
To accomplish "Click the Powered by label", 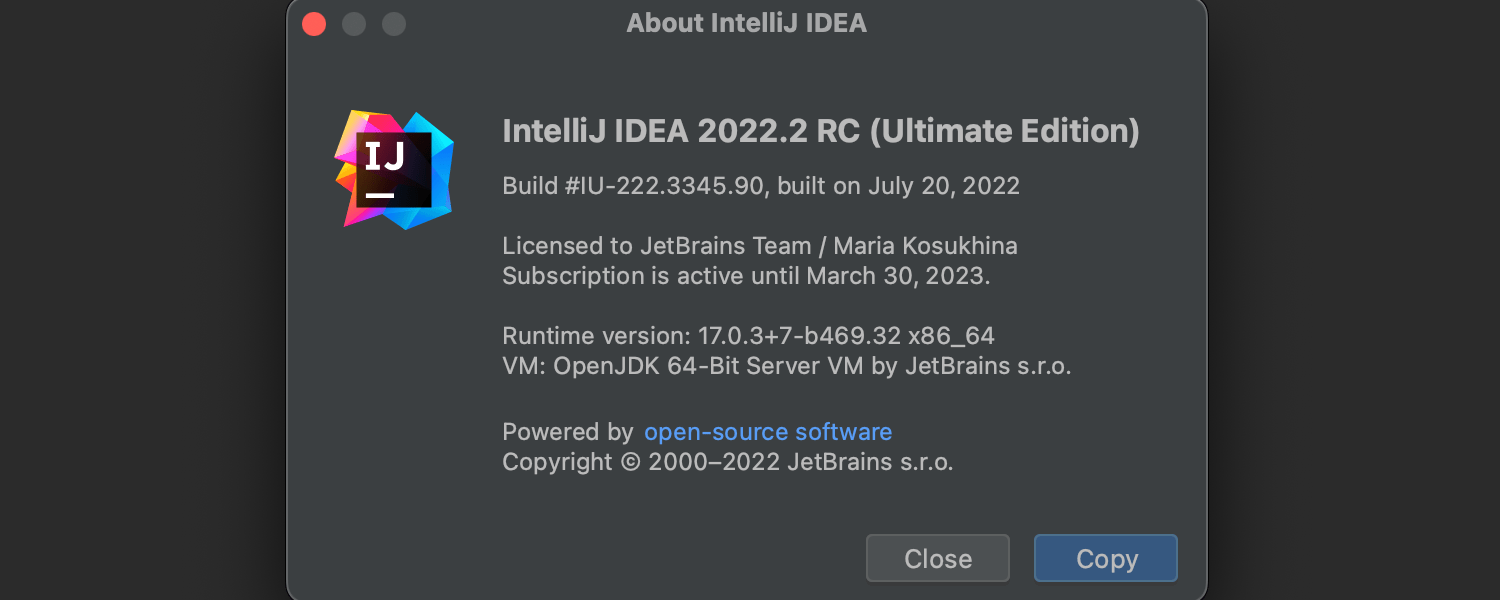I will point(567,432).
